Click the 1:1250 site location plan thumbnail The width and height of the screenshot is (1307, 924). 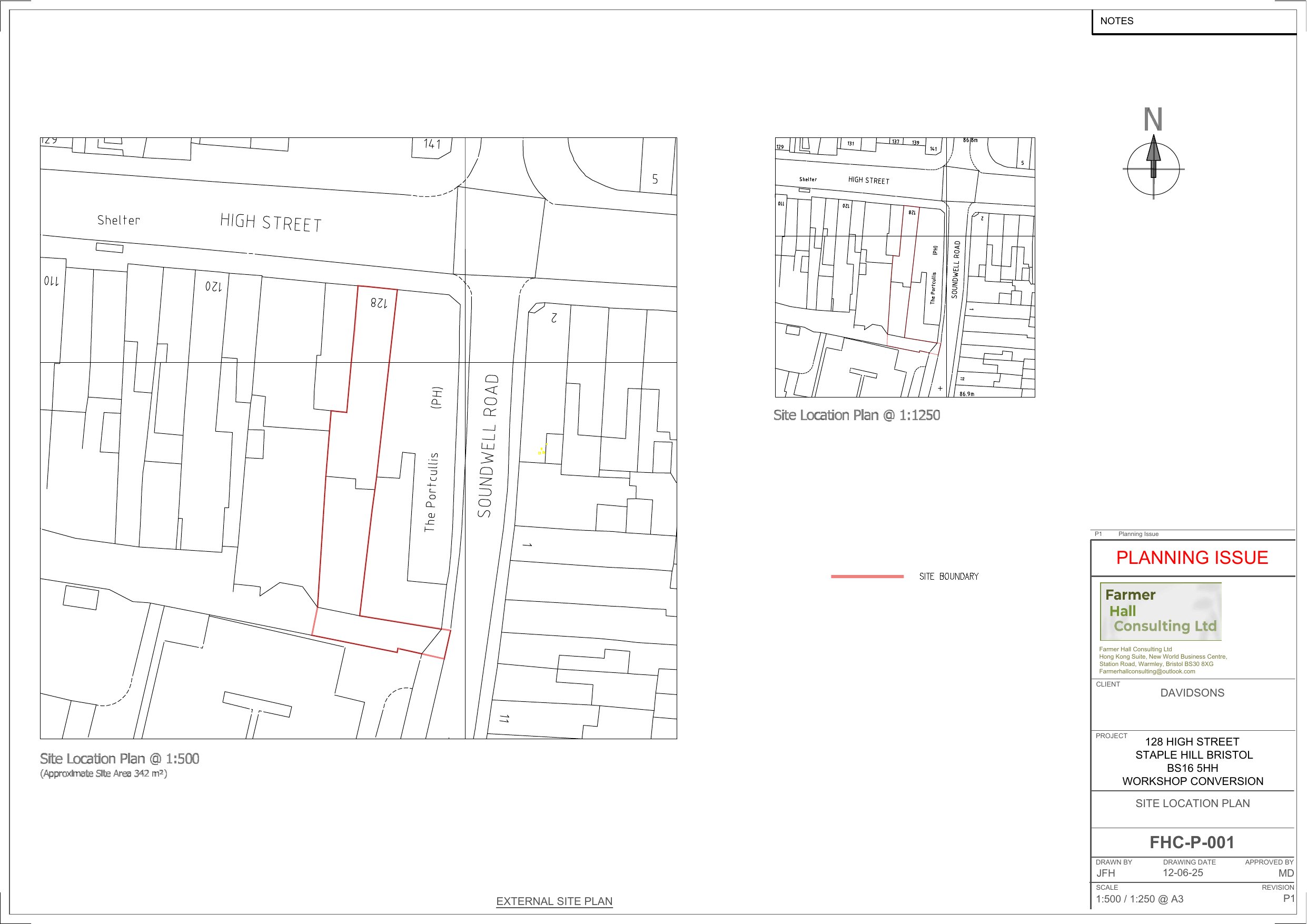[905, 267]
